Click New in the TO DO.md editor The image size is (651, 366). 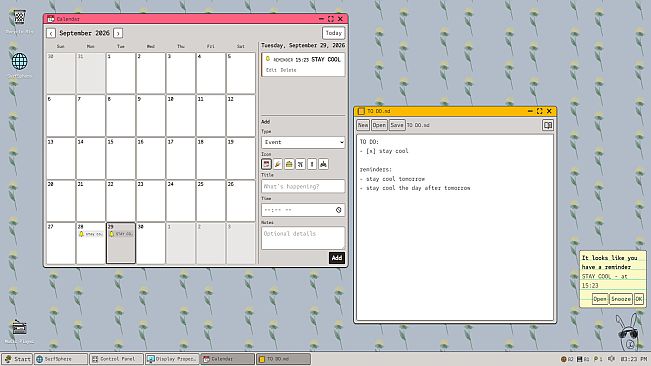[x=363, y=125]
